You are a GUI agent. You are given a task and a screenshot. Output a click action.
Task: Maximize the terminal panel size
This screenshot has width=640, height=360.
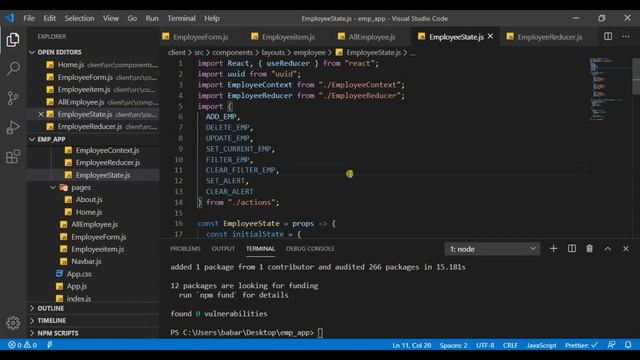point(608,249)
